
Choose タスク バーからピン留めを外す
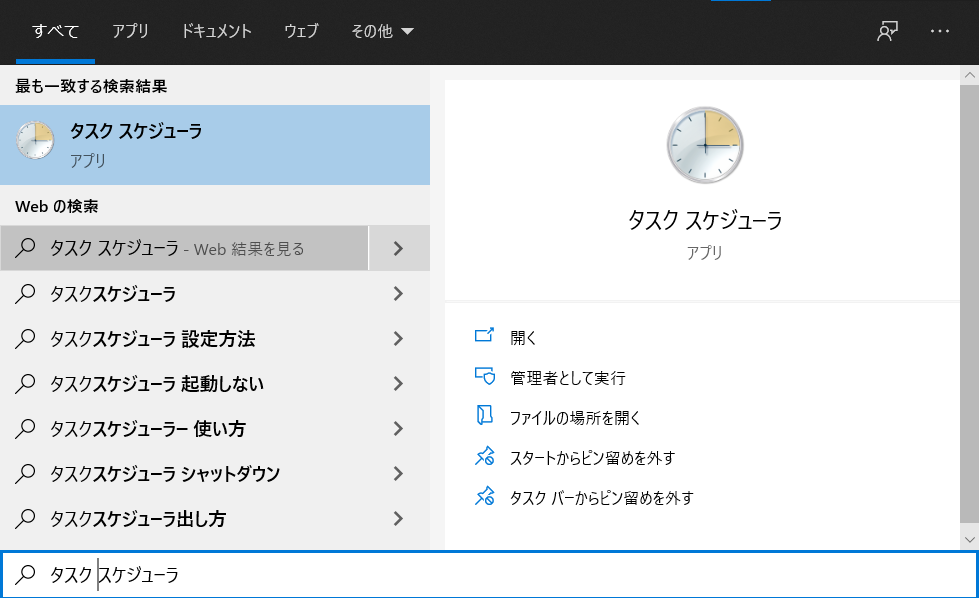[601, 498]
